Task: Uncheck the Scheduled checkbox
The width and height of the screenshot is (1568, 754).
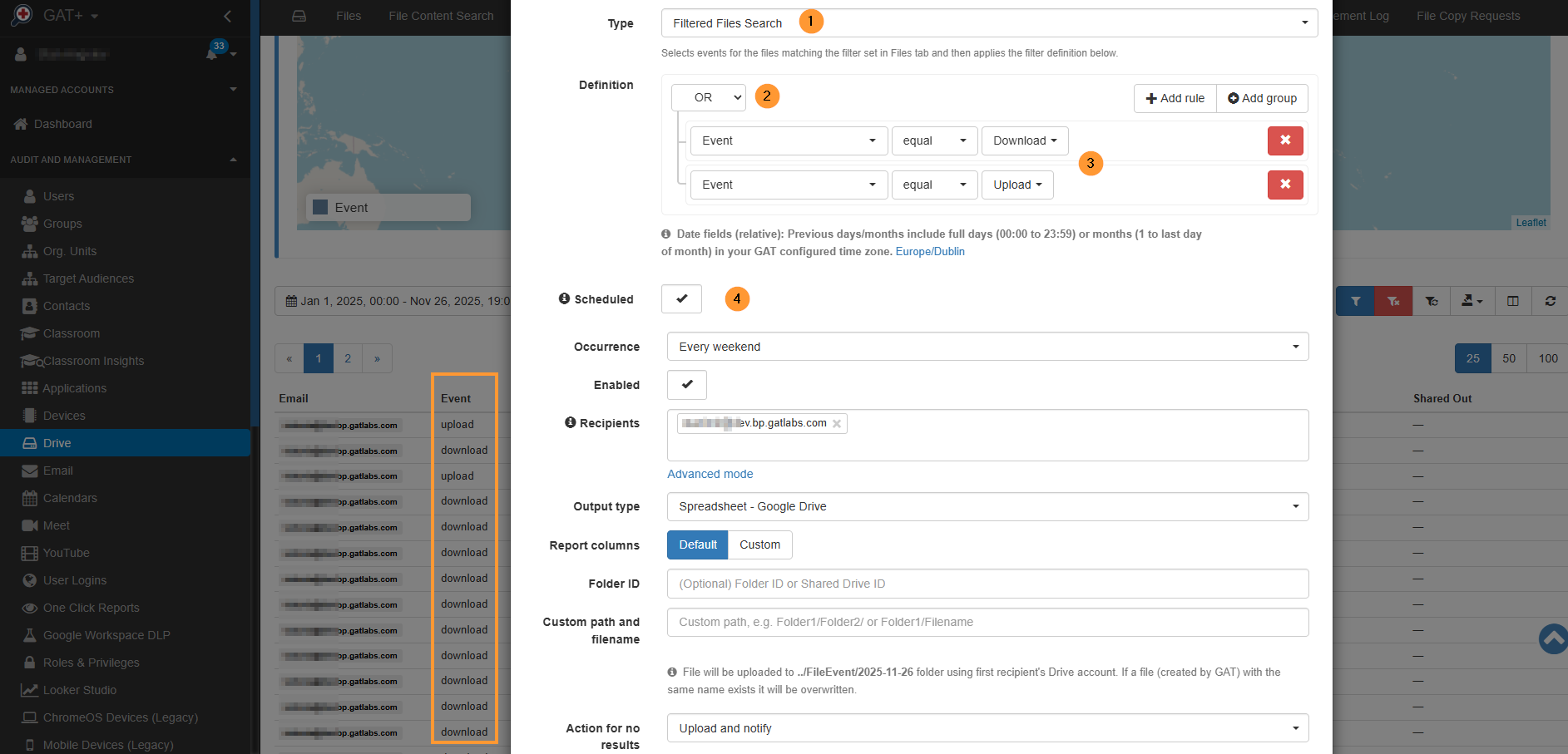Action: pyautogui.click(x=681, y=299)
